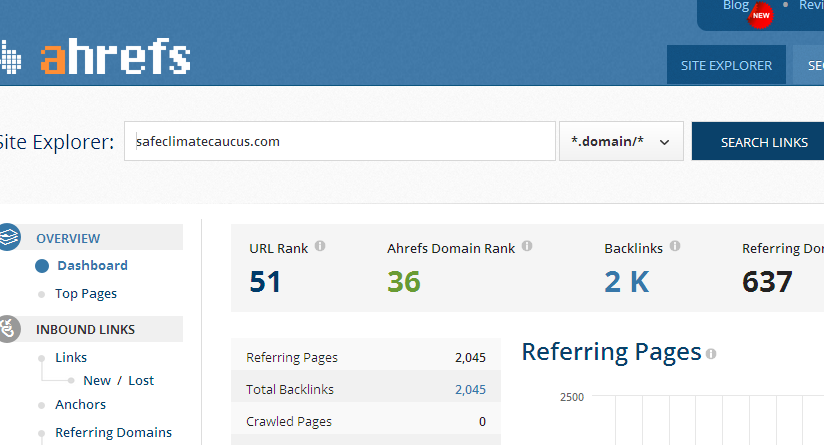824x445 pixels.
Task: Click the Inbound Links section icon
Action: coord(9,329)
